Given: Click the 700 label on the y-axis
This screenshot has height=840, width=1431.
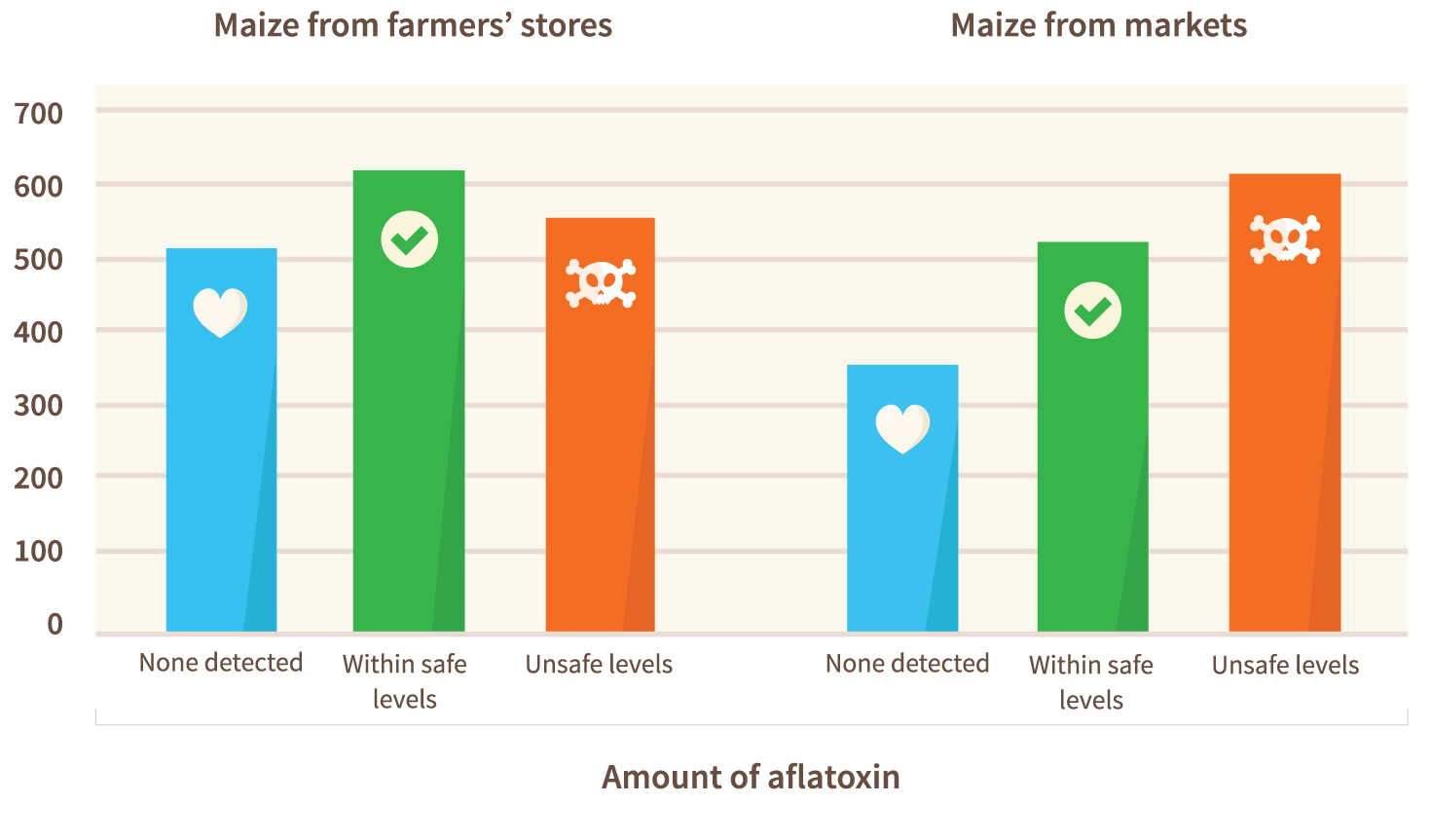Looking at the screenshot, I should coord(39,113).
